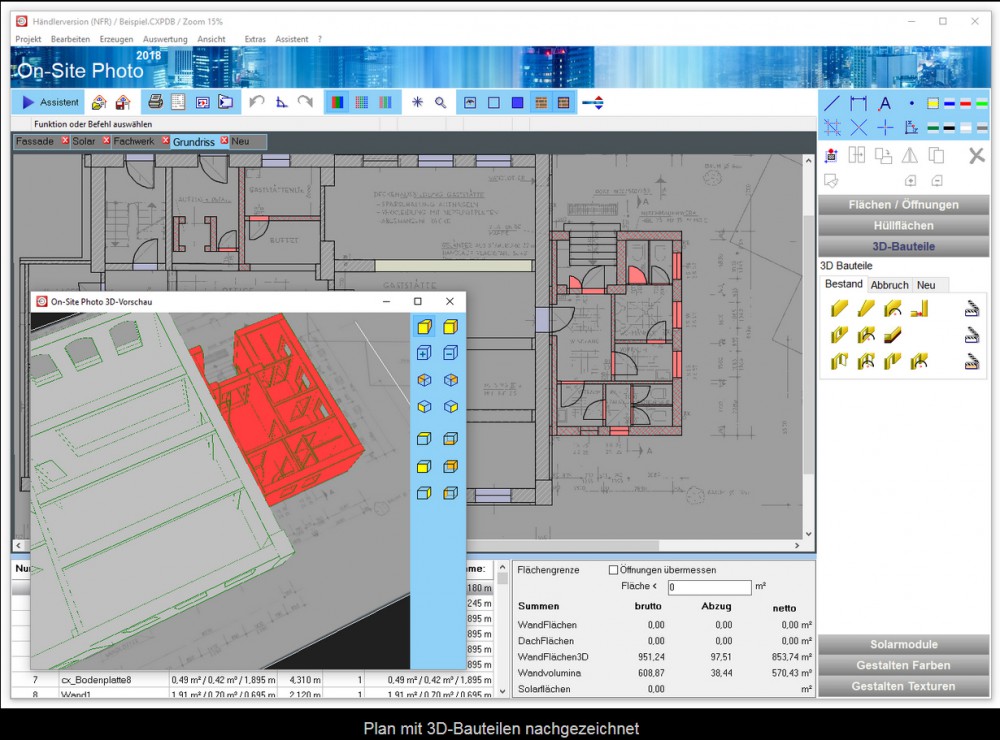
Task: Click the duplicate copy pages icon
Action: (x=936, y=155)
